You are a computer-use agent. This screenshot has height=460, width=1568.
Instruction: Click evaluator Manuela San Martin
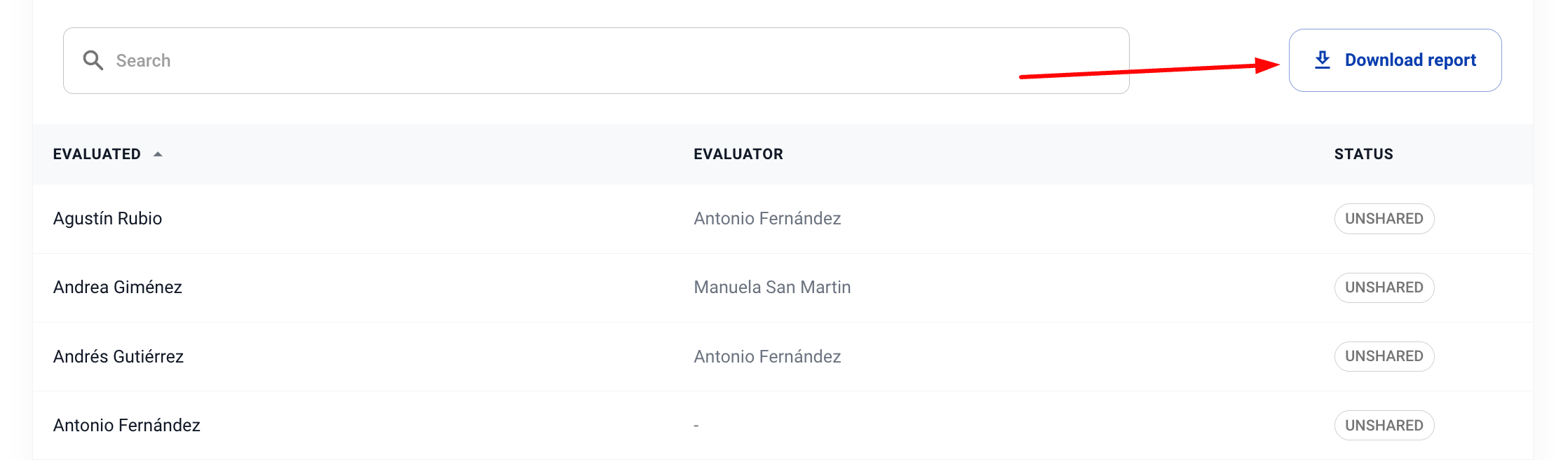(771, 287)
